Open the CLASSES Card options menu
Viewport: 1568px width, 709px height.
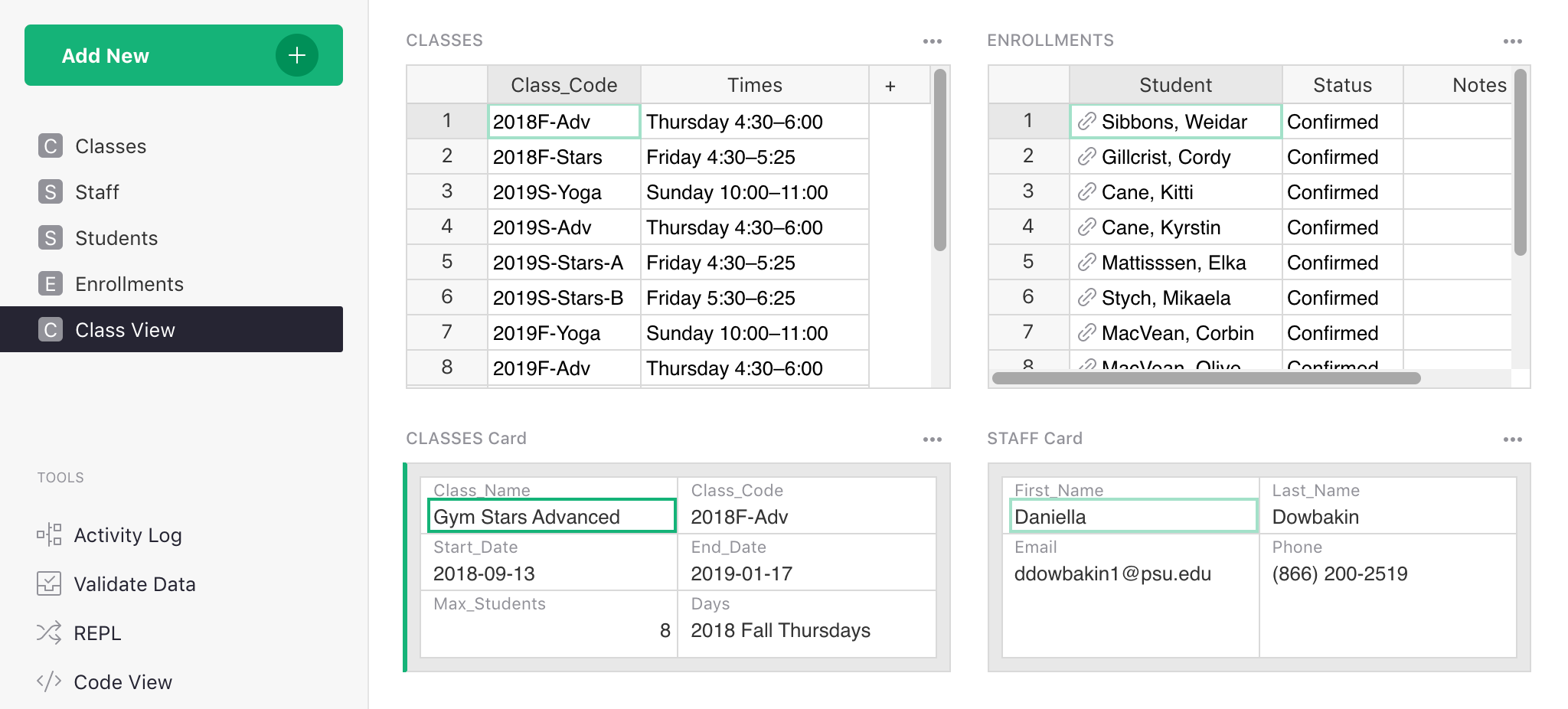click(932, 439)
